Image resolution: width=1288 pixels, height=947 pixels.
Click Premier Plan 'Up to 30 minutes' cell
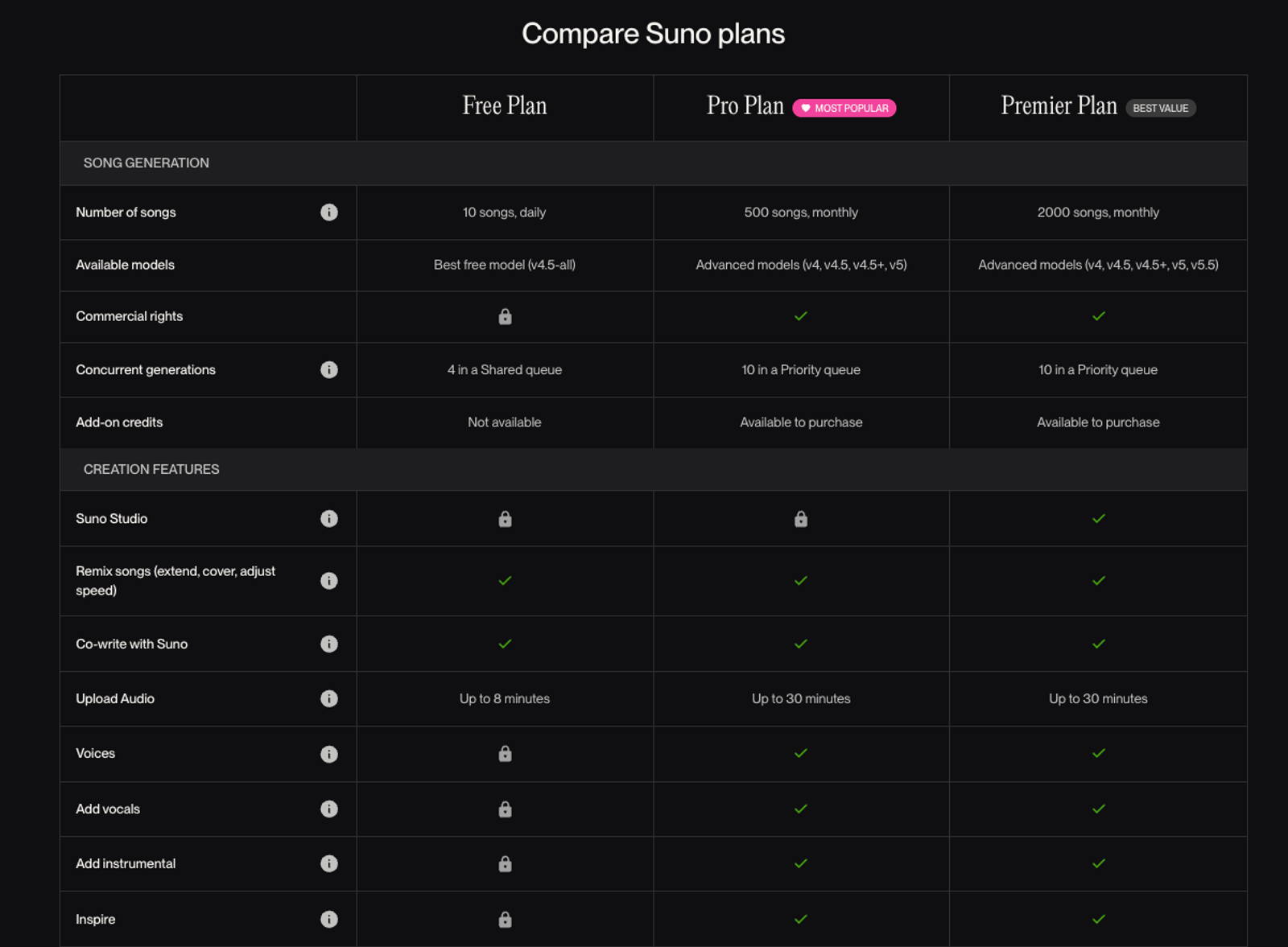(1098, 698)
